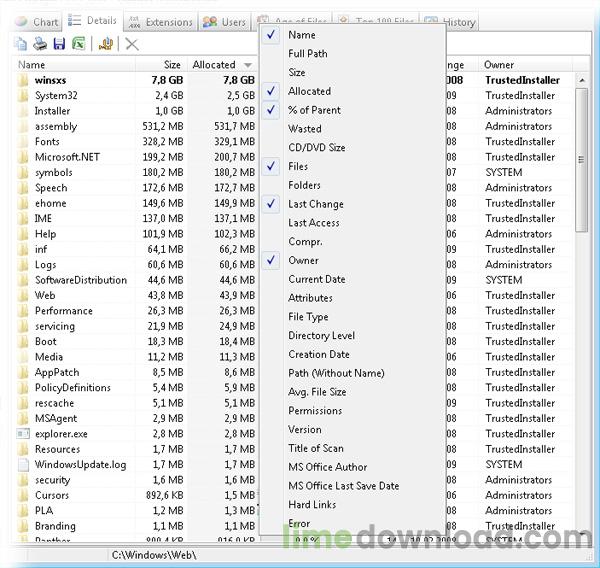Viewport: 600px width, 568px height.
Task: Click the winsxs folder icon
Action: tap(23, 80)
